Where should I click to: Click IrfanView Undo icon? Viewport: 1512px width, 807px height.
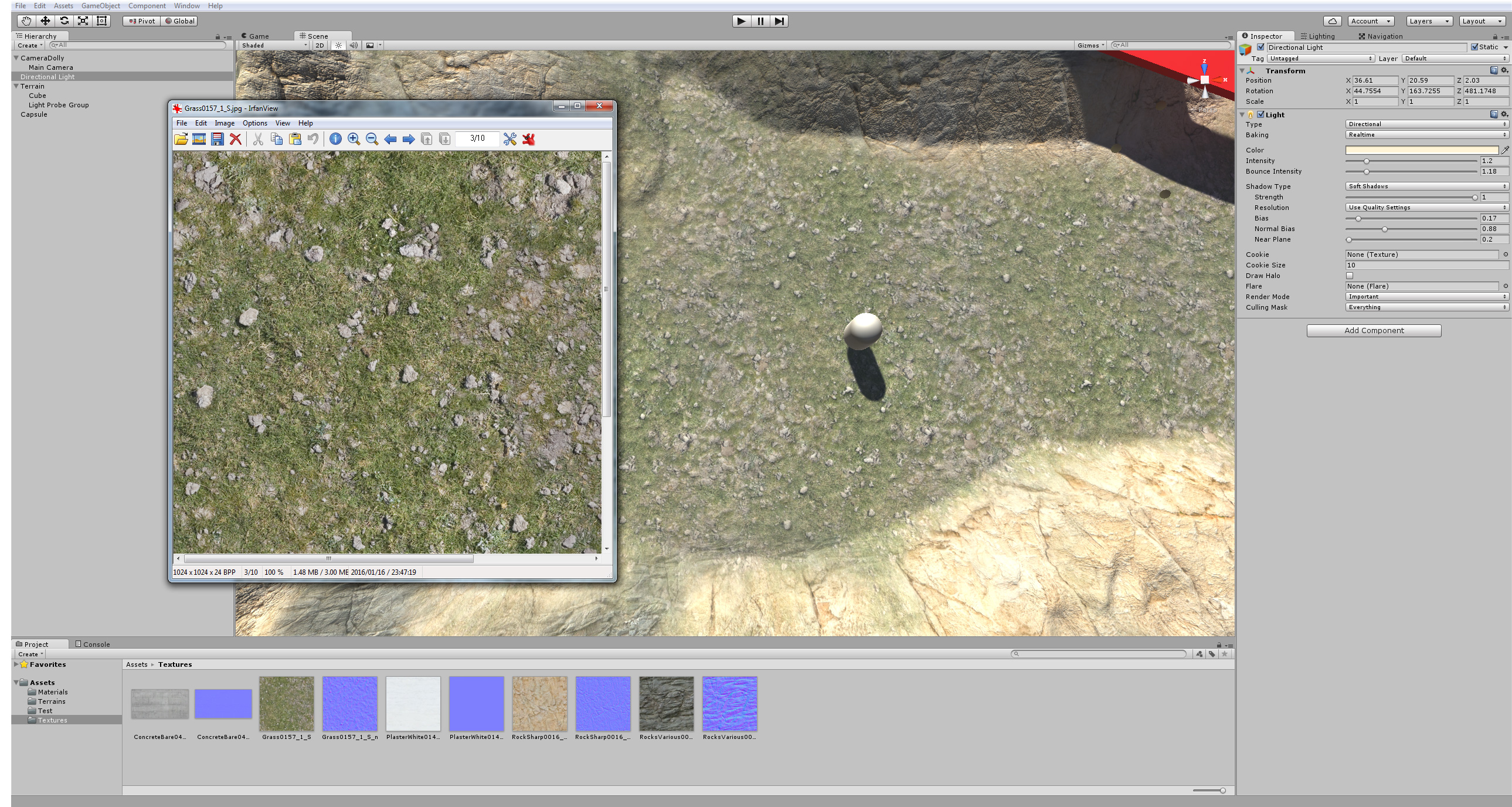pyautogui.click(x=313, y=139)
